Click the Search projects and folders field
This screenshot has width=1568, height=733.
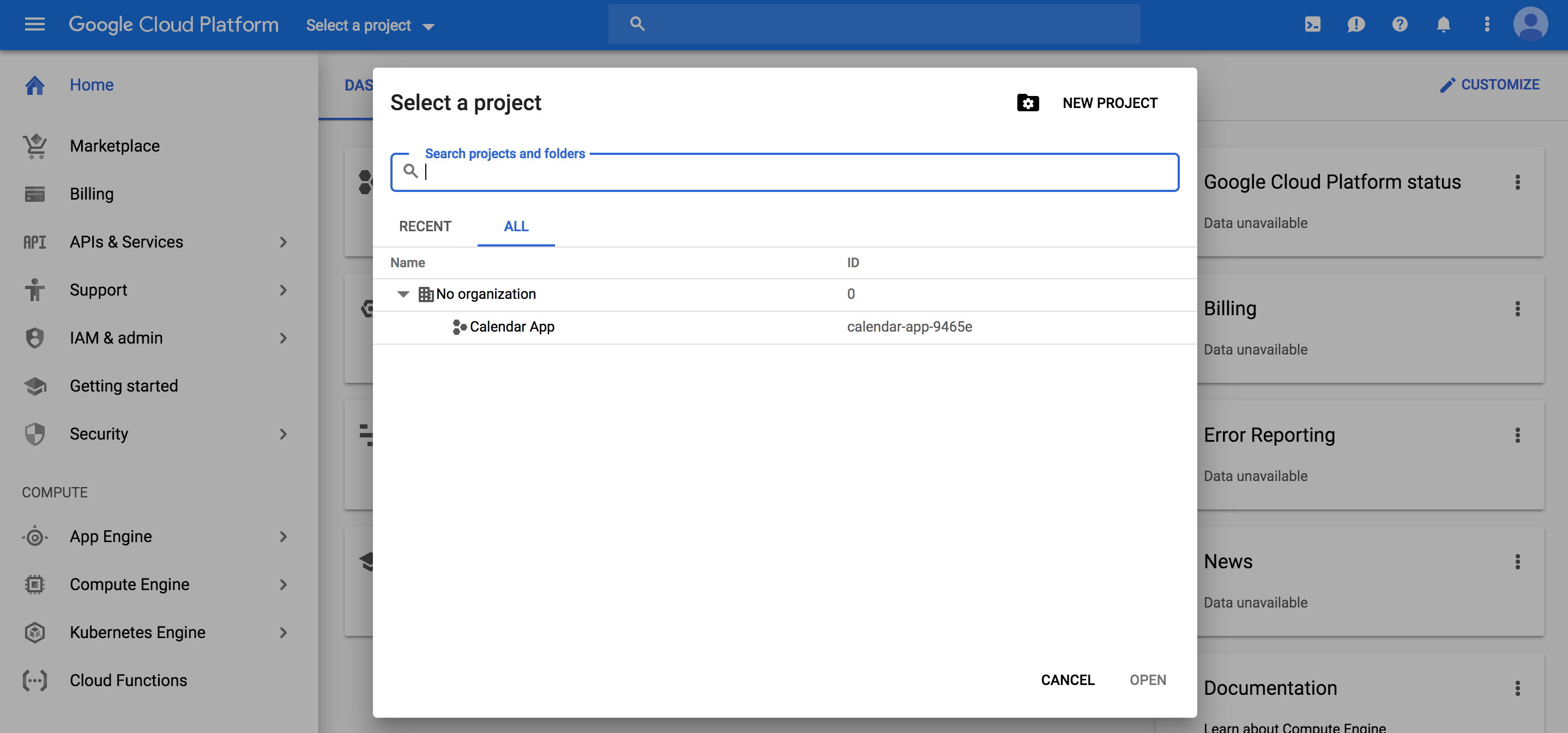[x=784, y=172]
